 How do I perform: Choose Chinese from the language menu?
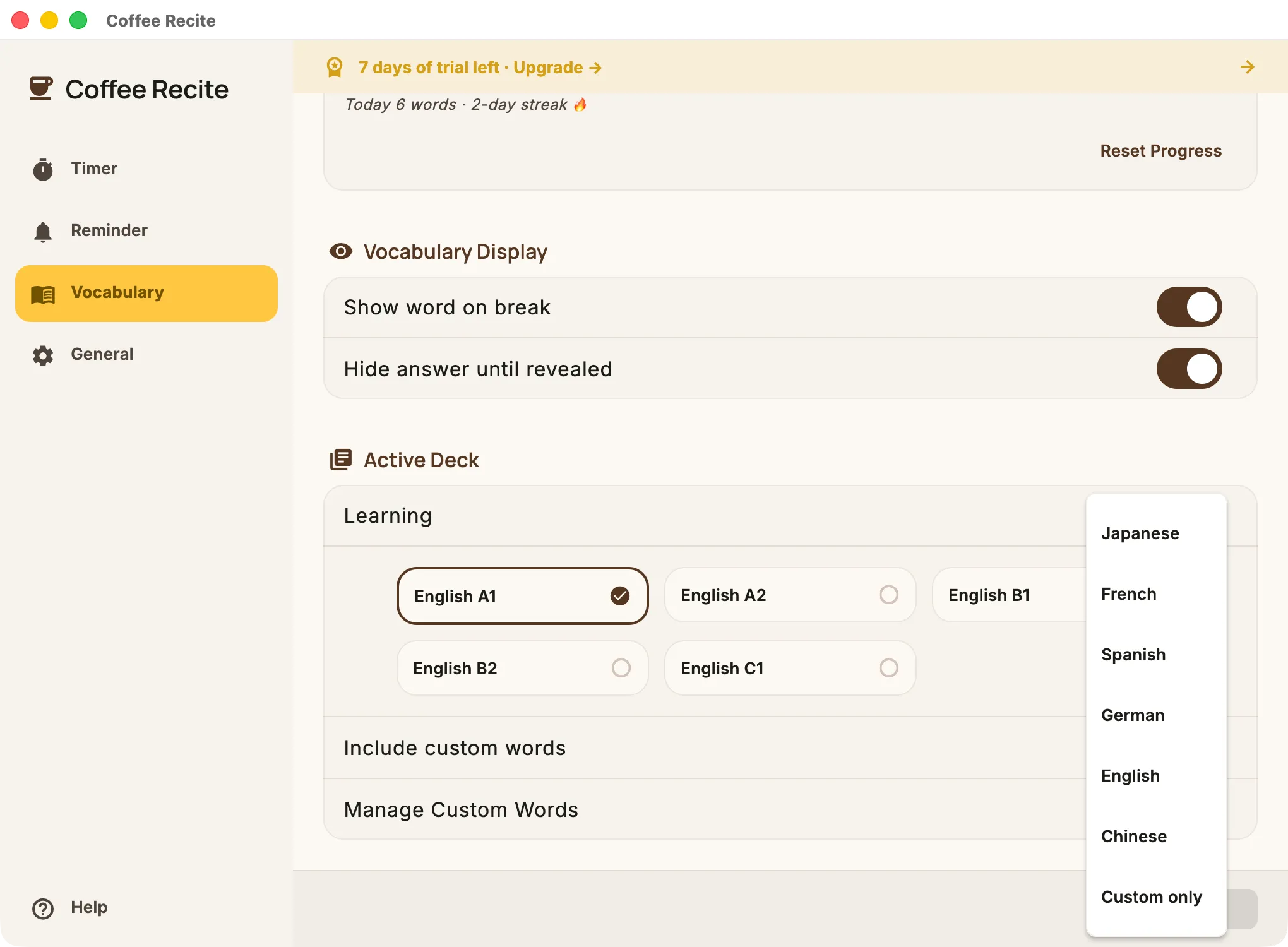tap(1156, 837)
